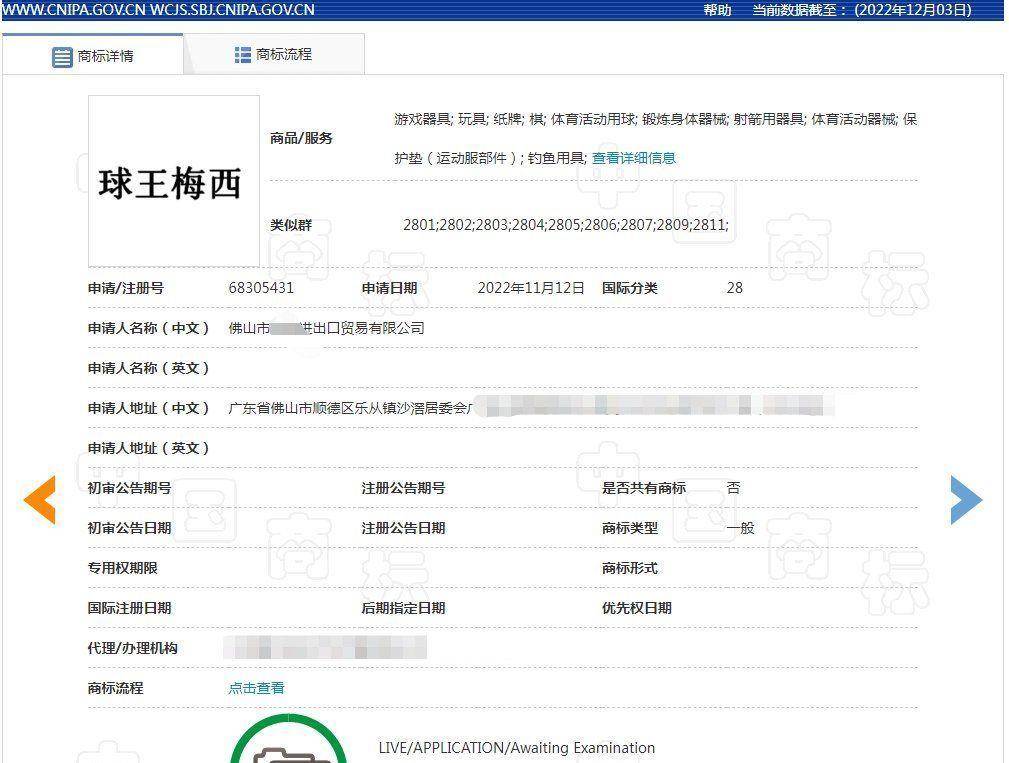The image size is (1009, 763).
Task: Click the document icon on 商标详情 tab
Action: [x=61, y=55]
